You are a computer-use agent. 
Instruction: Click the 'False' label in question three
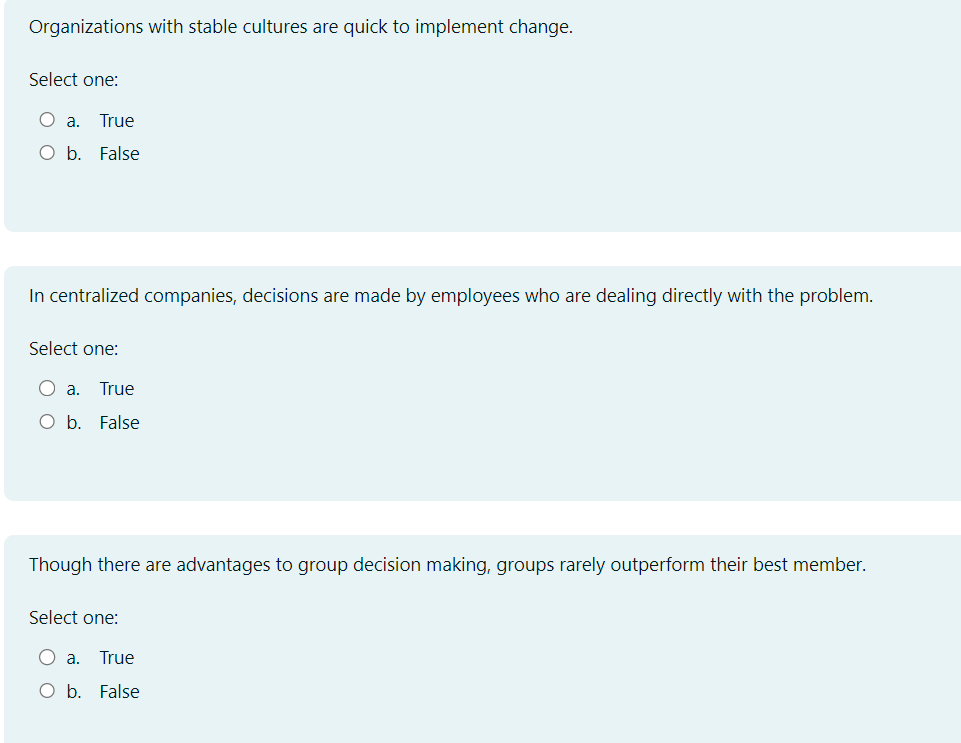(119, 690)
